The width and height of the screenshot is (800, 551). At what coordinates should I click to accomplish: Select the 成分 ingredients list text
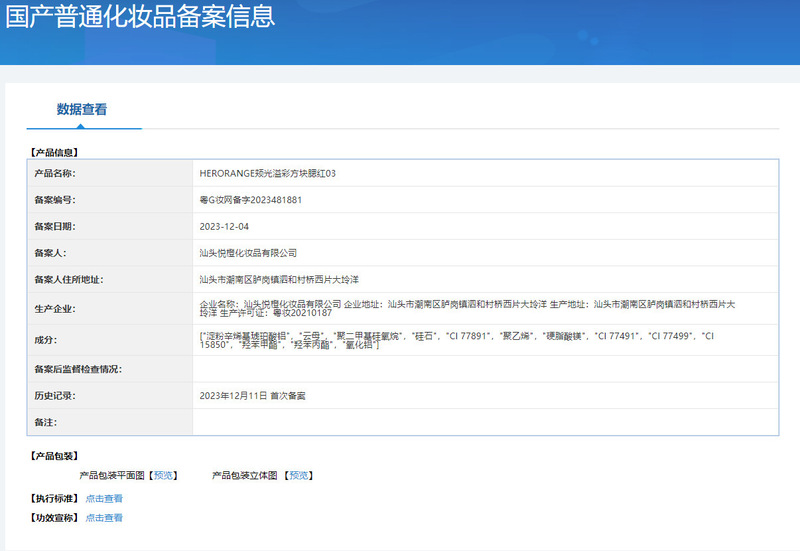(457, 340)
